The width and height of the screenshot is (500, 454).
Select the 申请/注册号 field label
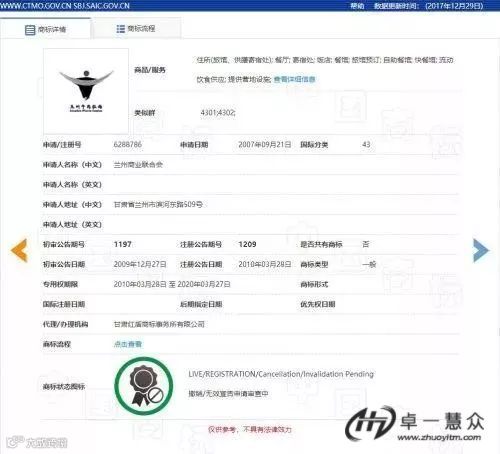point(62,145)
